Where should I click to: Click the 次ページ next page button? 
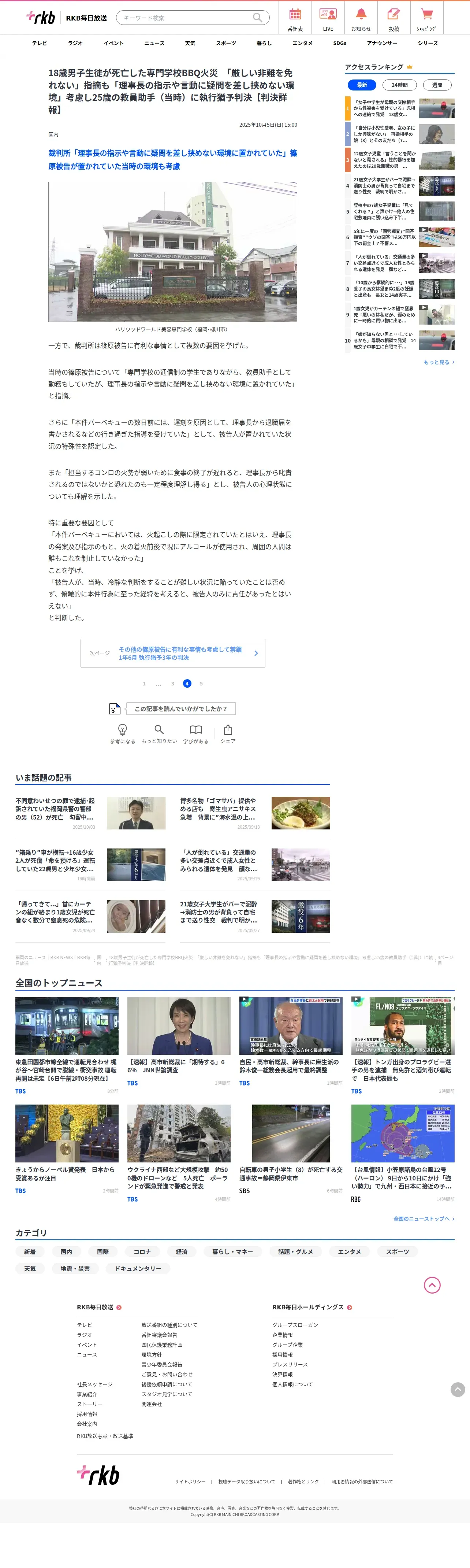(173, 653)
